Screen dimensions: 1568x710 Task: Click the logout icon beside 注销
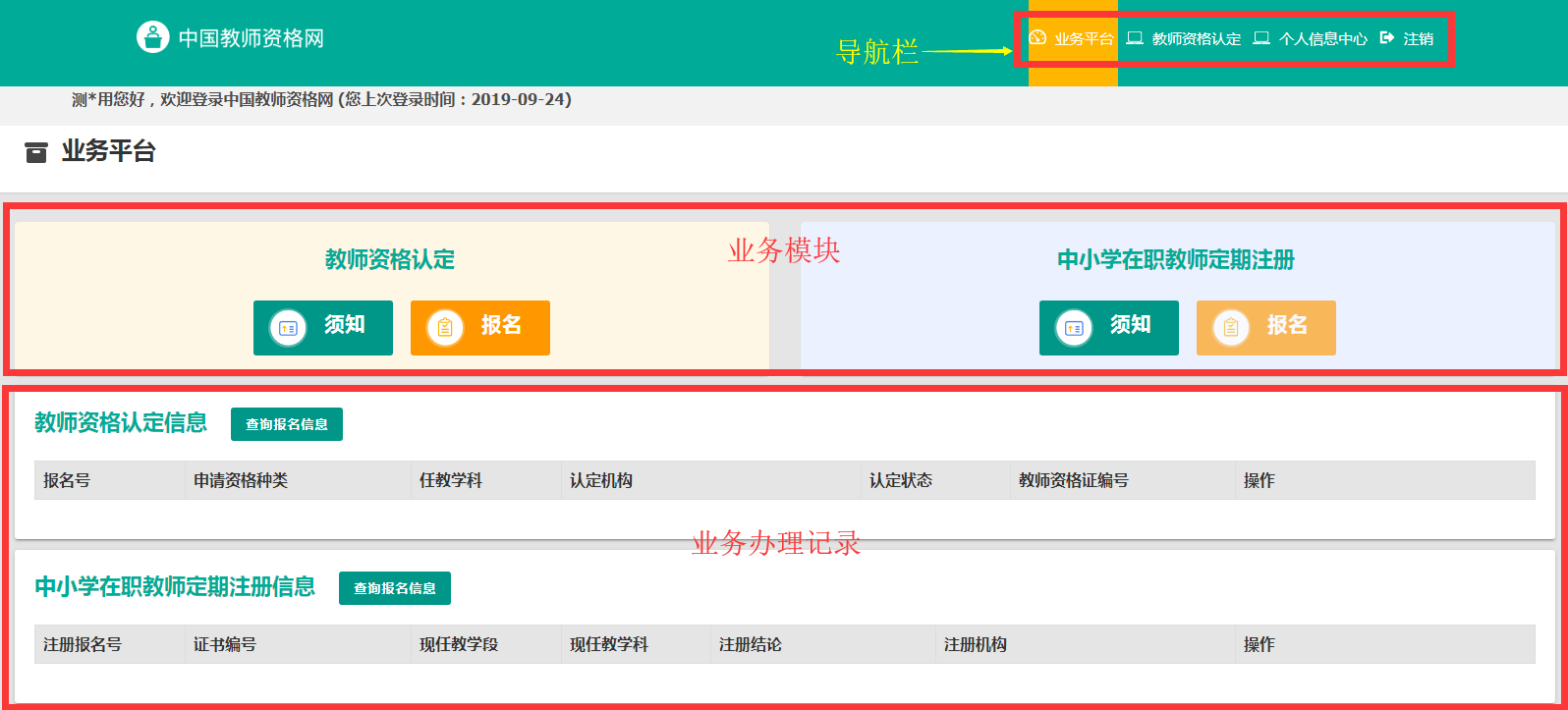click(1387, 38)
